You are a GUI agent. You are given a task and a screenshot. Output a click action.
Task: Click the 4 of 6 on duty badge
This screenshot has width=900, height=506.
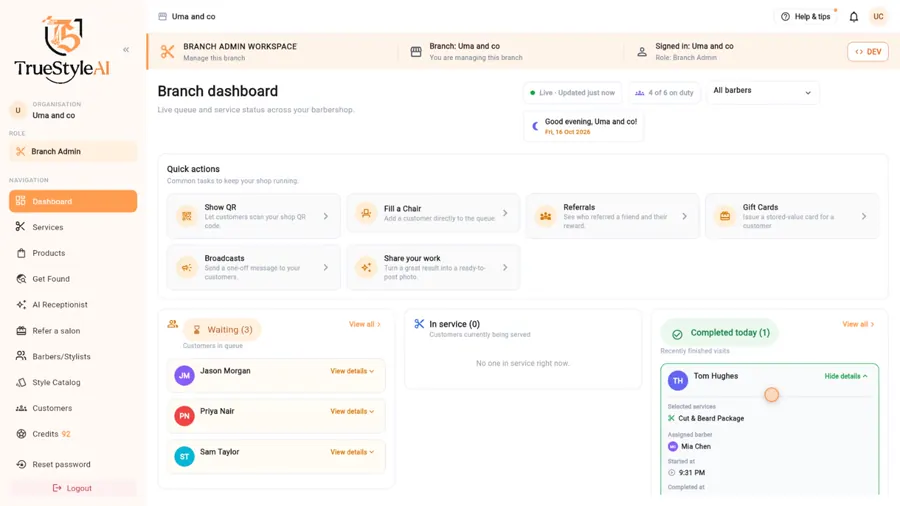[664, 92]
